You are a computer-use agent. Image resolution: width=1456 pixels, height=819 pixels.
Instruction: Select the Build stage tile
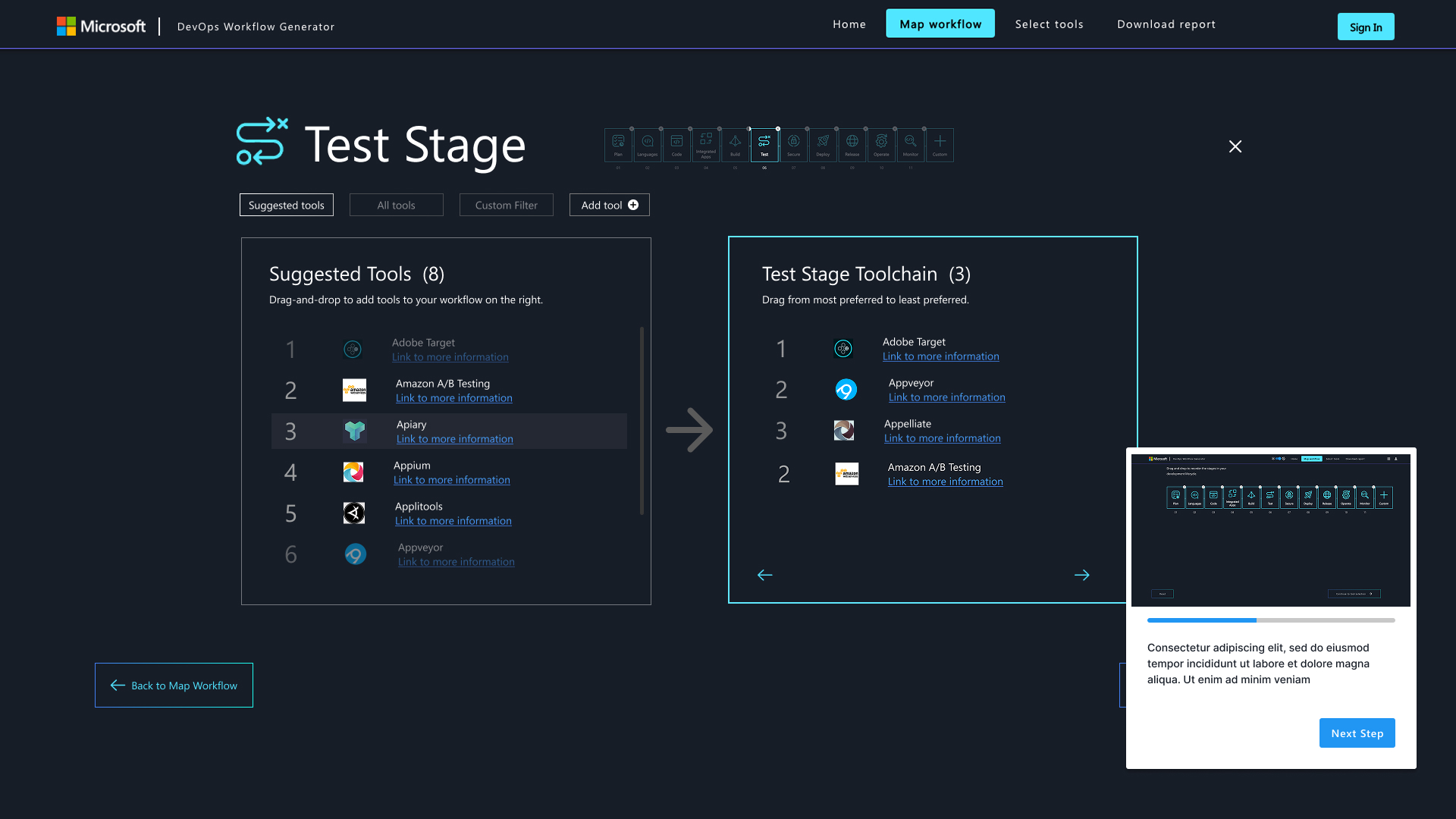coord(735,145)
